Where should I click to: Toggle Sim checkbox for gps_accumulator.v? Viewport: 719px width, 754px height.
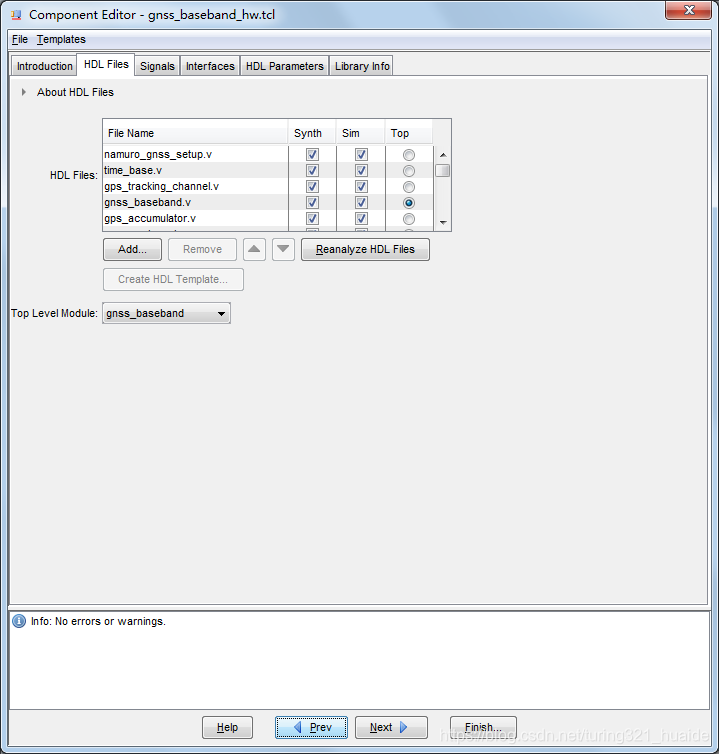click(361, 219)
